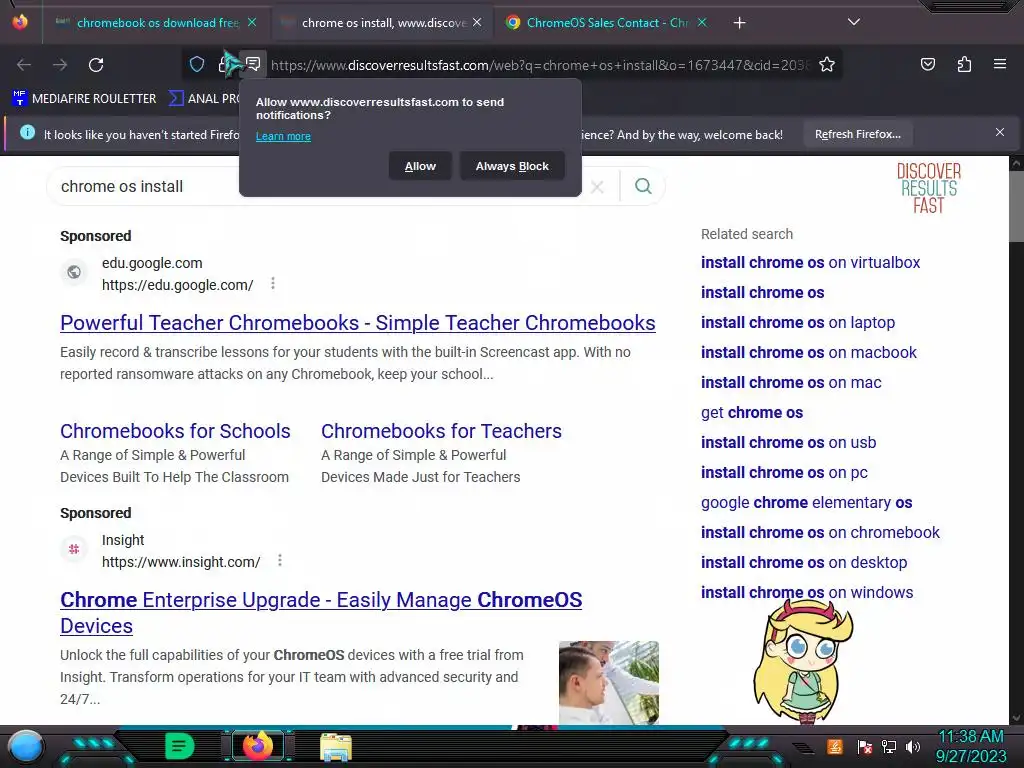
Task: Bookmark this page with the star icon
Action: (x=827, y=64)
